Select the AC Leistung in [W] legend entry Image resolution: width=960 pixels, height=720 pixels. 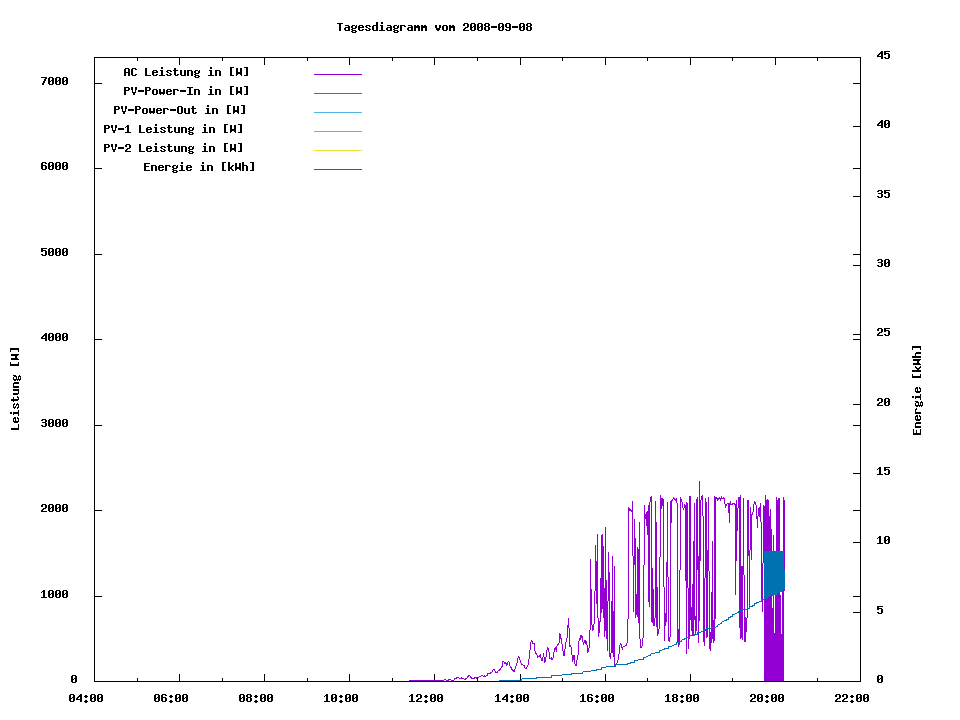(x=186, y=72)
